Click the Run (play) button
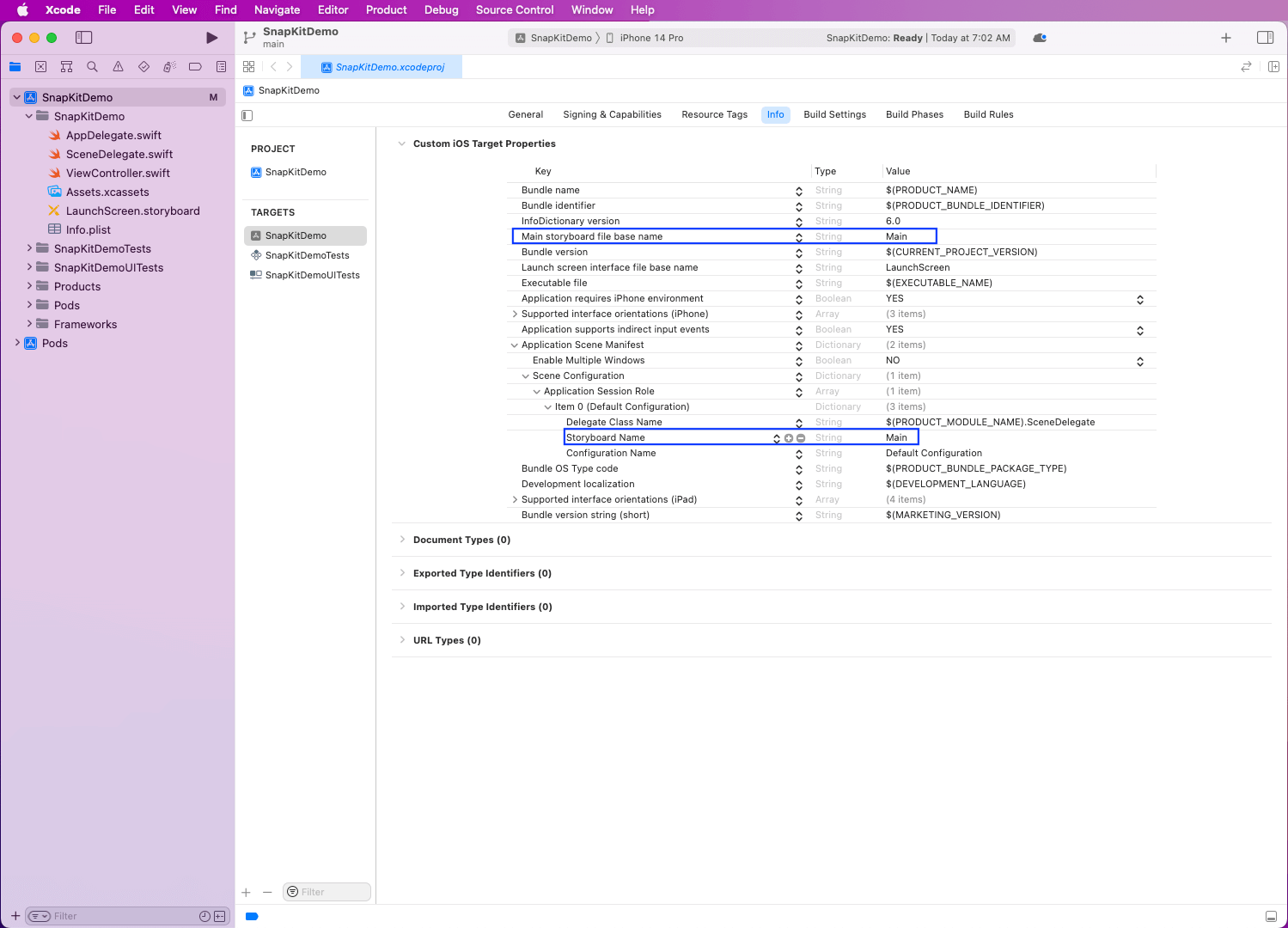 211,38
